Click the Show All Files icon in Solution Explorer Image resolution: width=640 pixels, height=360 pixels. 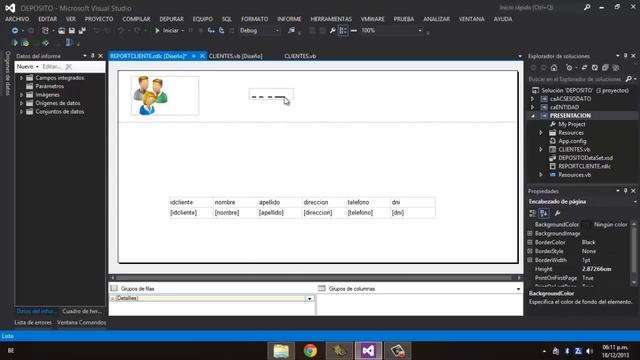(x=616, y=68)
